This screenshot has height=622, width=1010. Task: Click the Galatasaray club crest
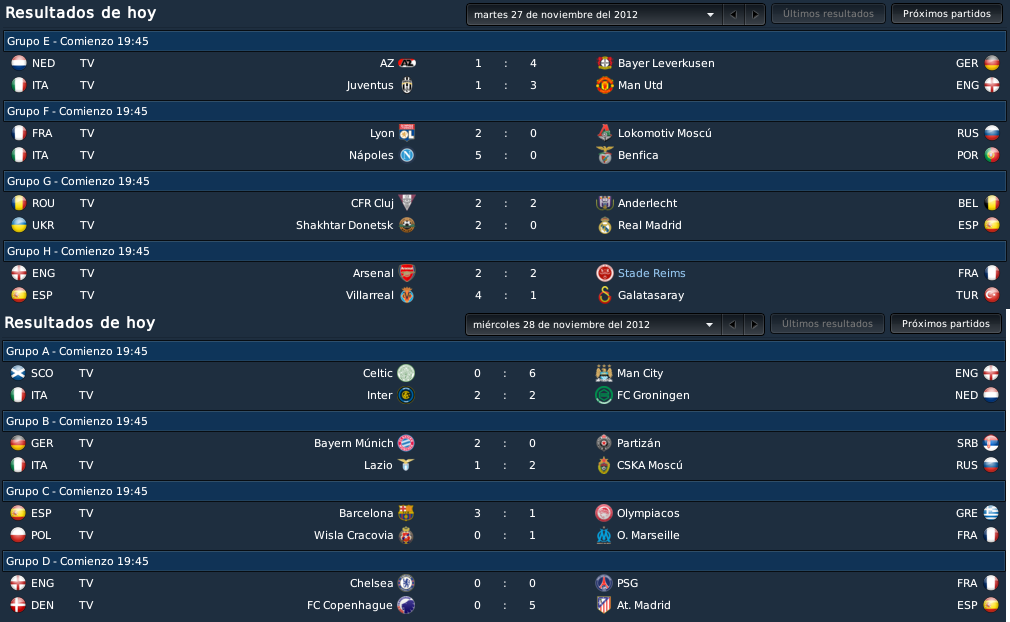(x=604, y=295)
